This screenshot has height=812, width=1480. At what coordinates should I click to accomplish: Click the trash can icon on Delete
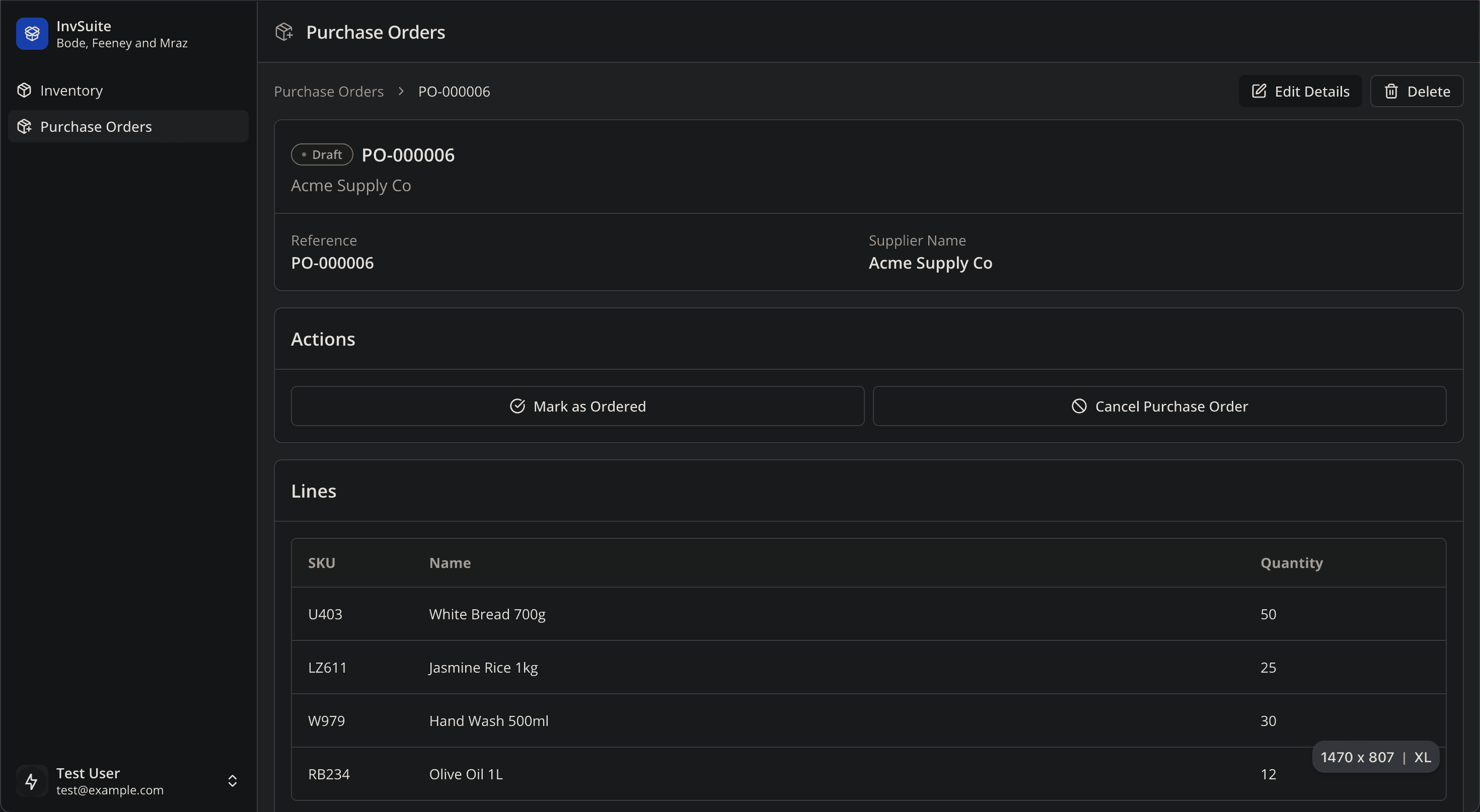pyautogui.click(x=1391, y=91)
